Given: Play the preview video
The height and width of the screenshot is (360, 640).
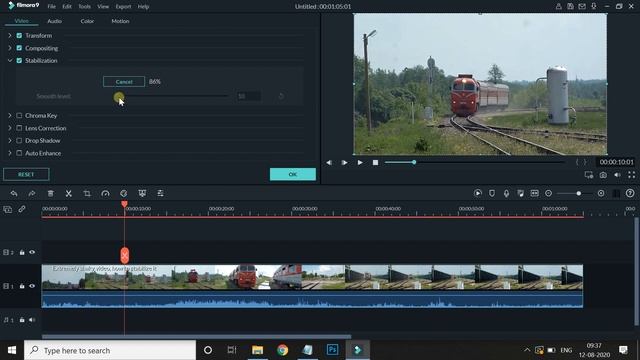Looking at the screenshot, I should (x=360, y=162).
